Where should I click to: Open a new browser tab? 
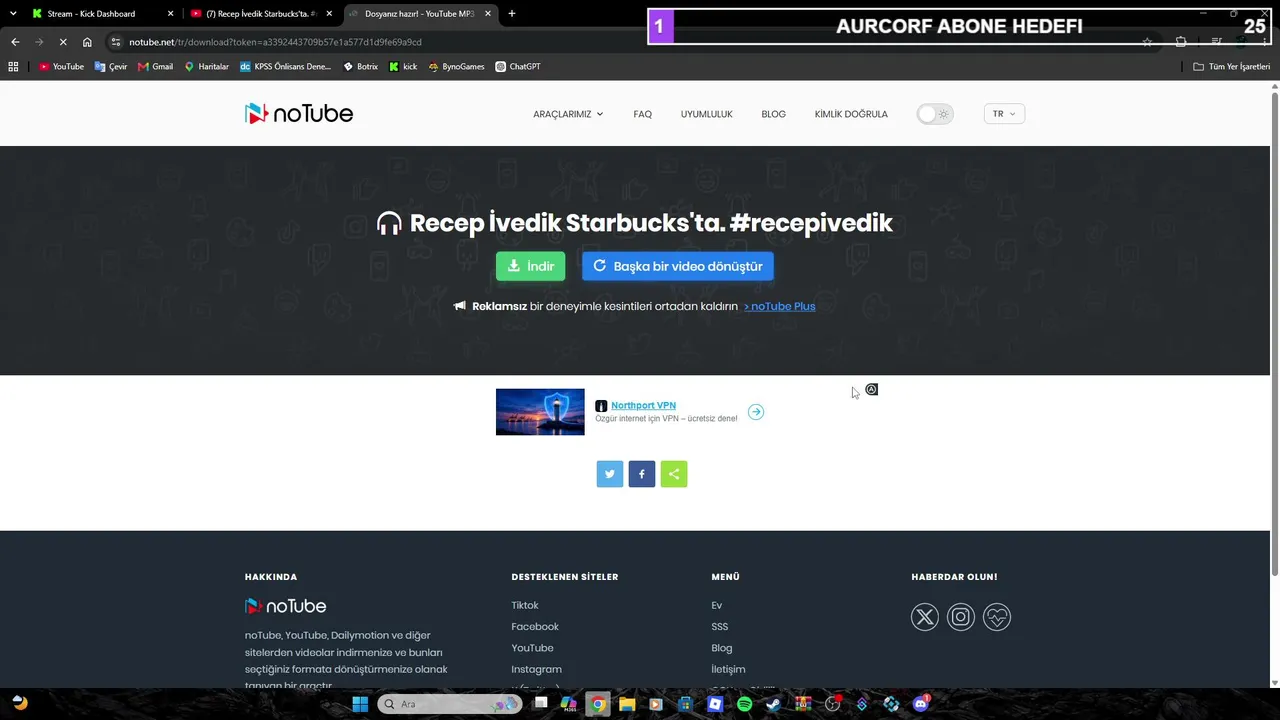click(512, 14)
